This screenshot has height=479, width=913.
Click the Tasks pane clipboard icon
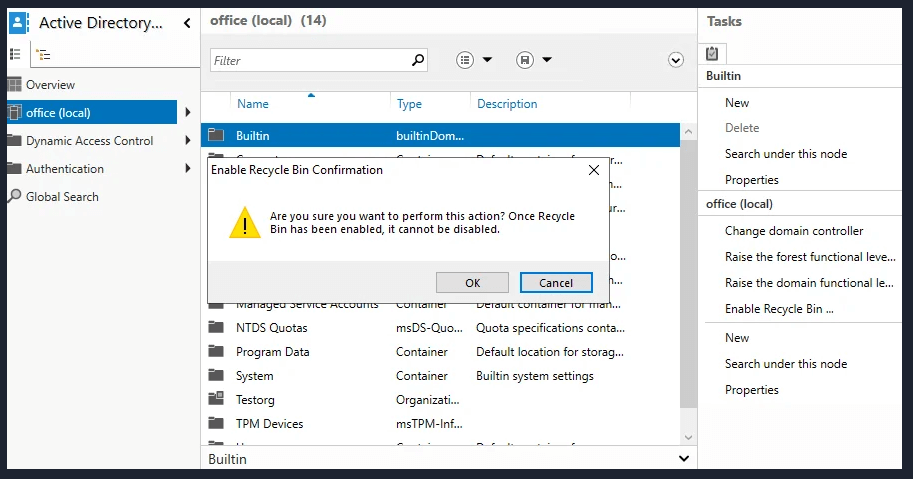(712, 54)
